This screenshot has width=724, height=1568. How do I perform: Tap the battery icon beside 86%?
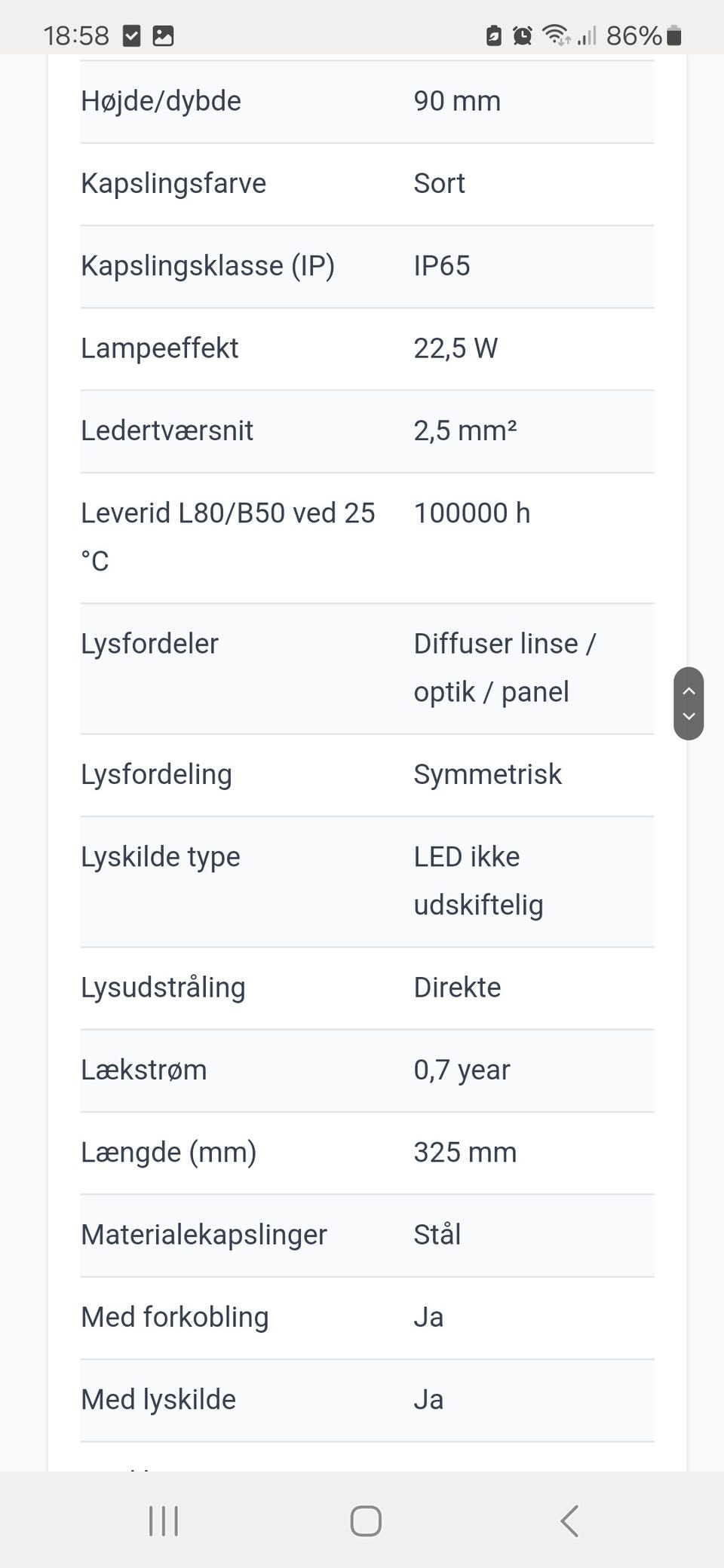[x=674, y=35]
